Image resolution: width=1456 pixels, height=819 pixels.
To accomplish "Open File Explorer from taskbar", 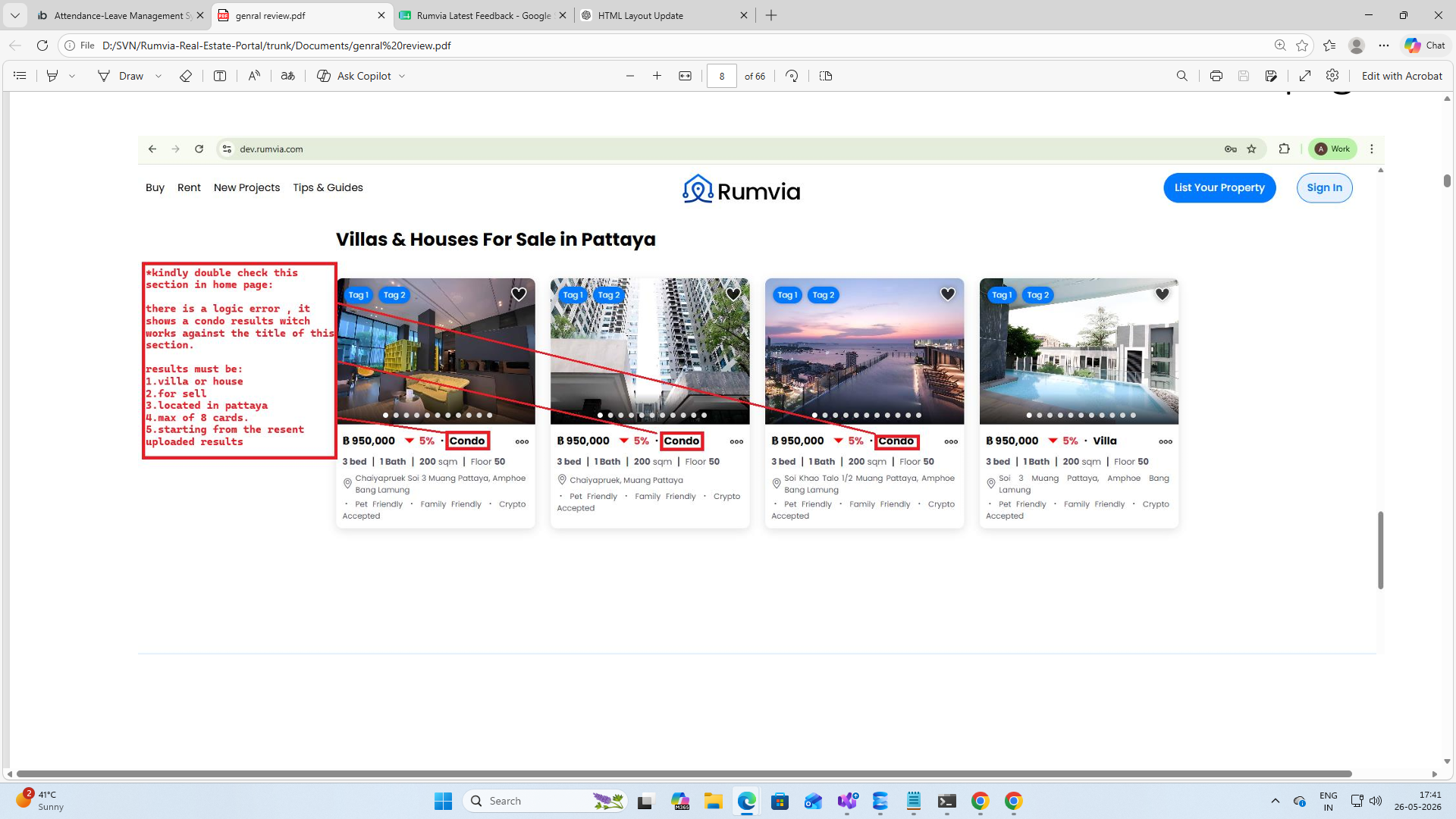I will point(713,801).
